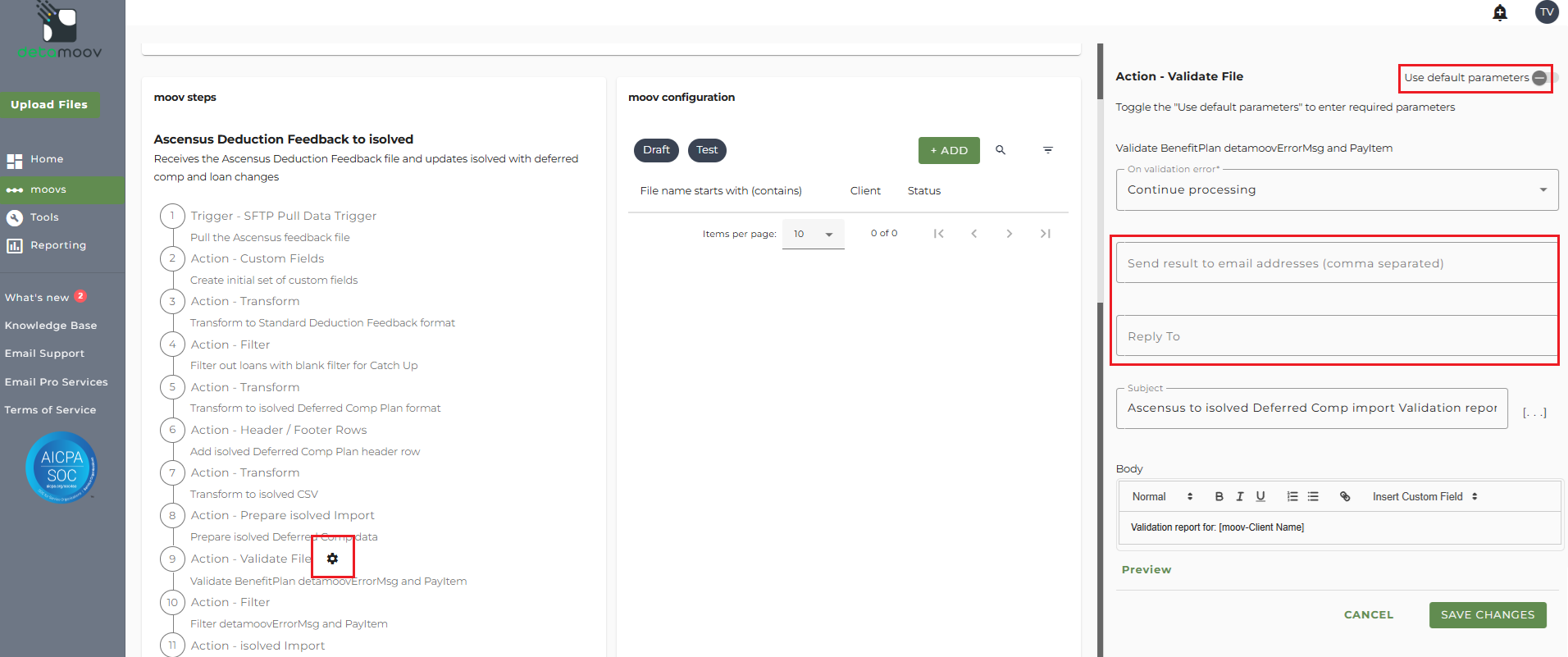The width and height of the screenshot is (1568, 657).
Task: Toggle the Test filter chip
Action: click(x=707, y=150)
